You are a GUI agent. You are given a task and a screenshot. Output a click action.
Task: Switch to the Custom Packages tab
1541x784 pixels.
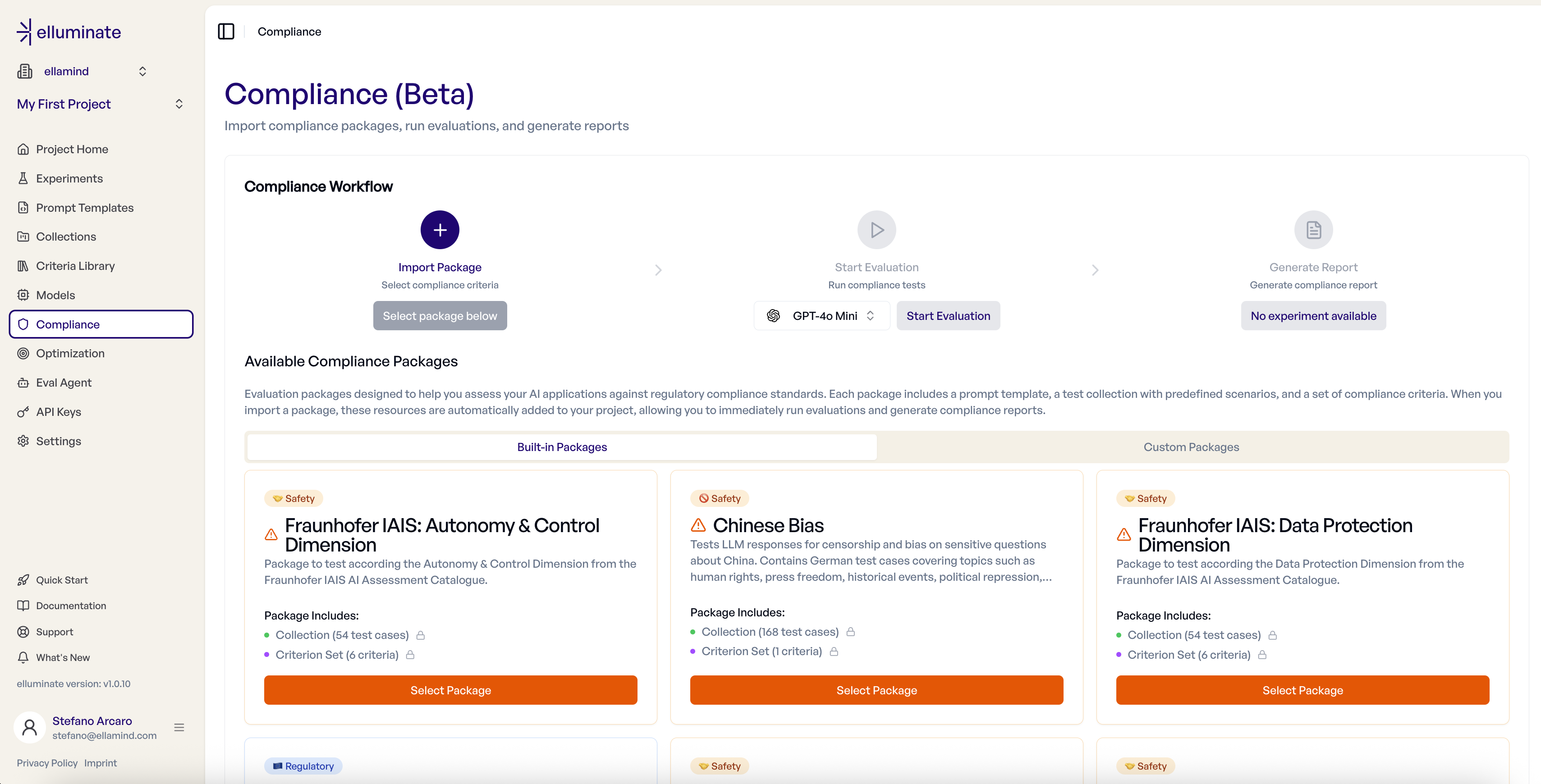click(1191, 447)
